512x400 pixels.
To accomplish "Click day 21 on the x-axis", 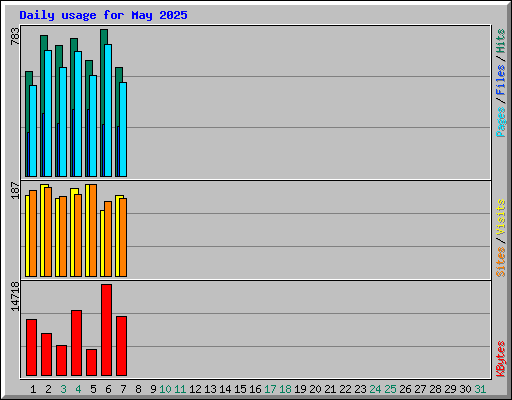I will [x=330, y=389].
